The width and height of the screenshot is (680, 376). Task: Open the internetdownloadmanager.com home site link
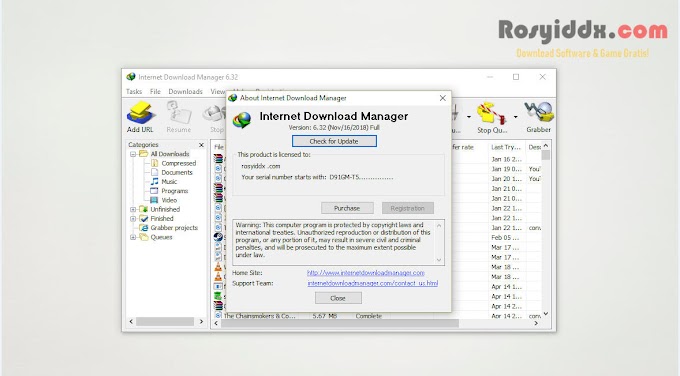coord(366,273)
